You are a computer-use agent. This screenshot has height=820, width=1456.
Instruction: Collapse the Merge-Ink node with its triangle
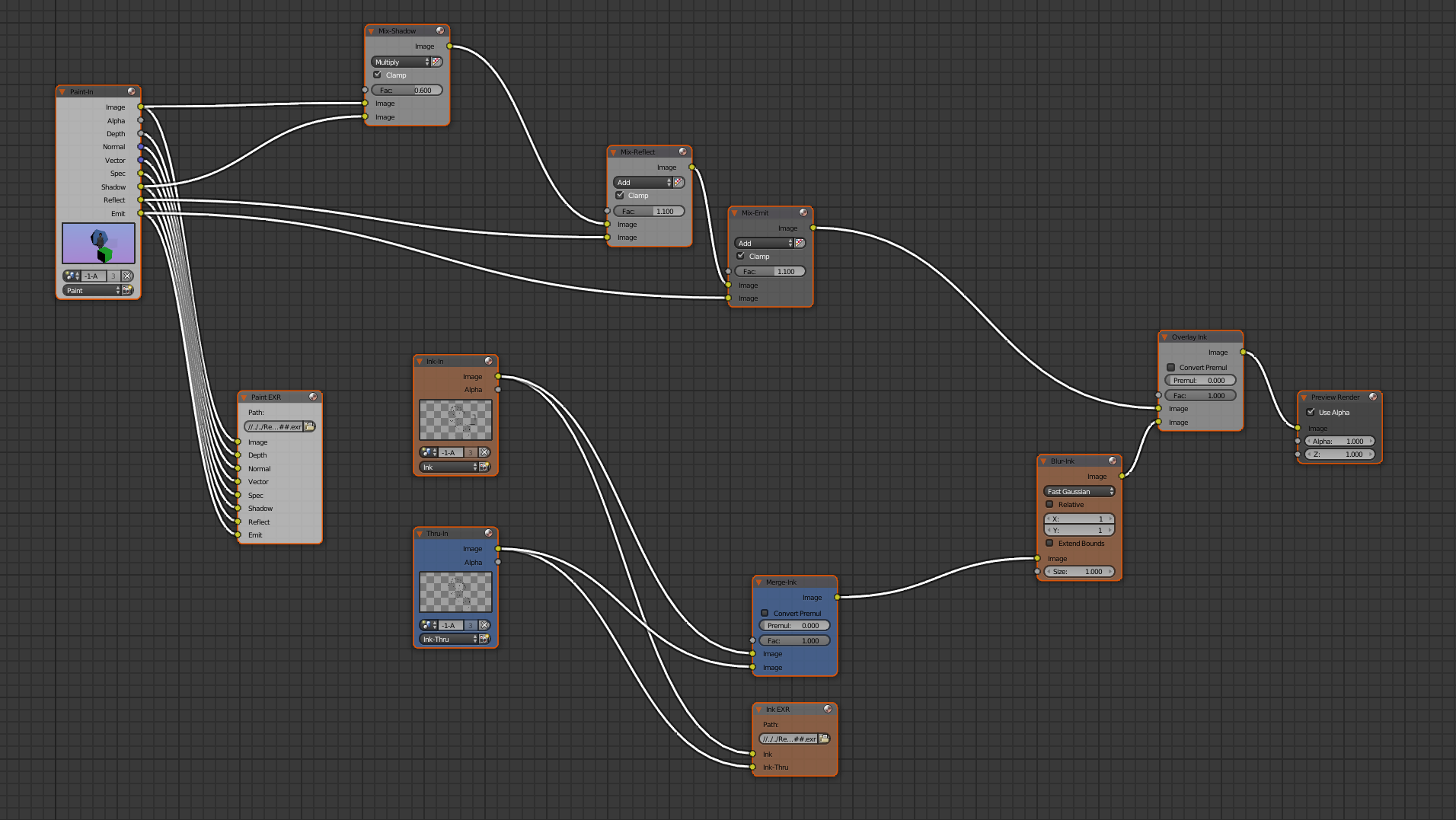coord(758,582)
